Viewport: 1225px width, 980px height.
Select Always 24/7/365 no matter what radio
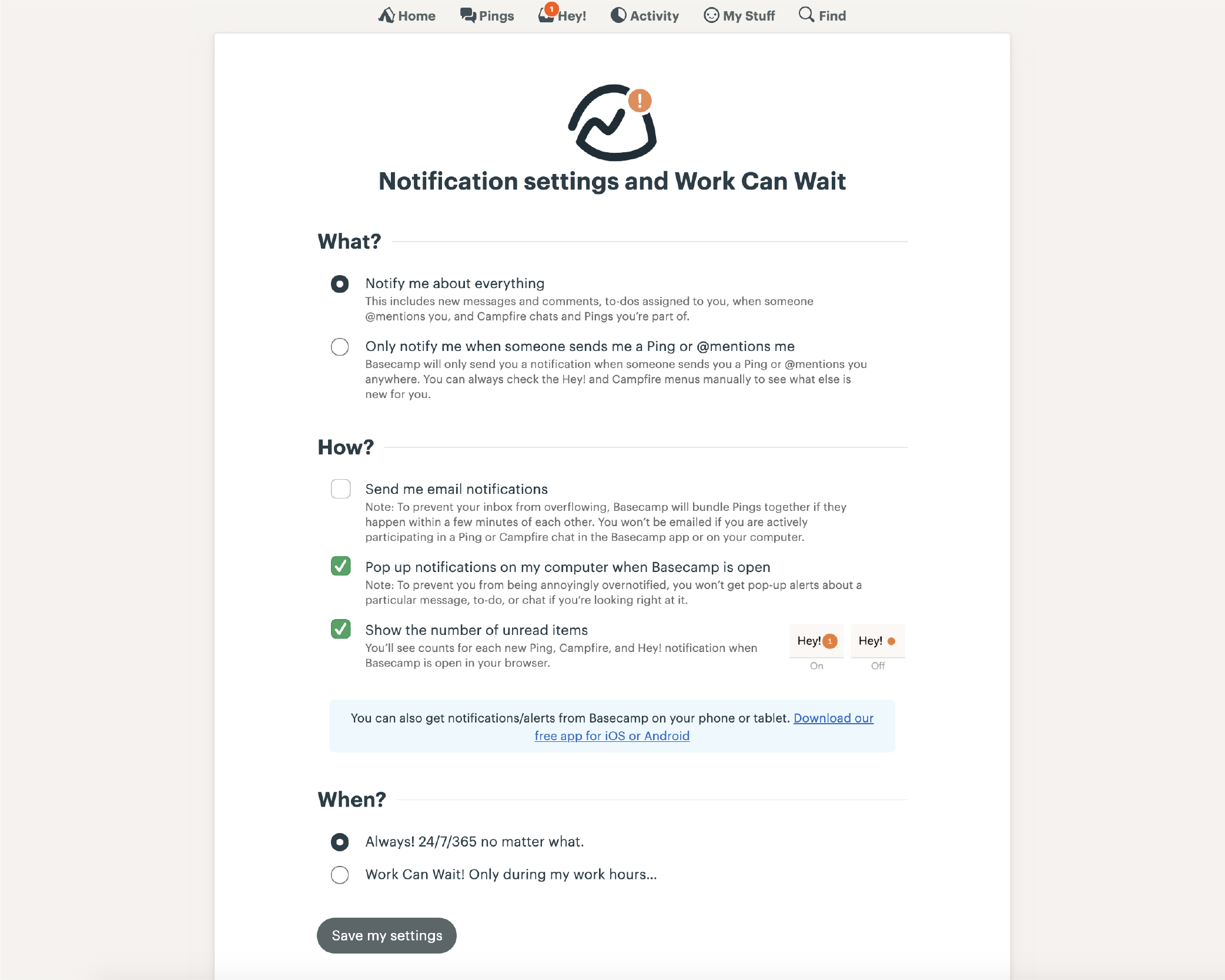tap(340, 842)
